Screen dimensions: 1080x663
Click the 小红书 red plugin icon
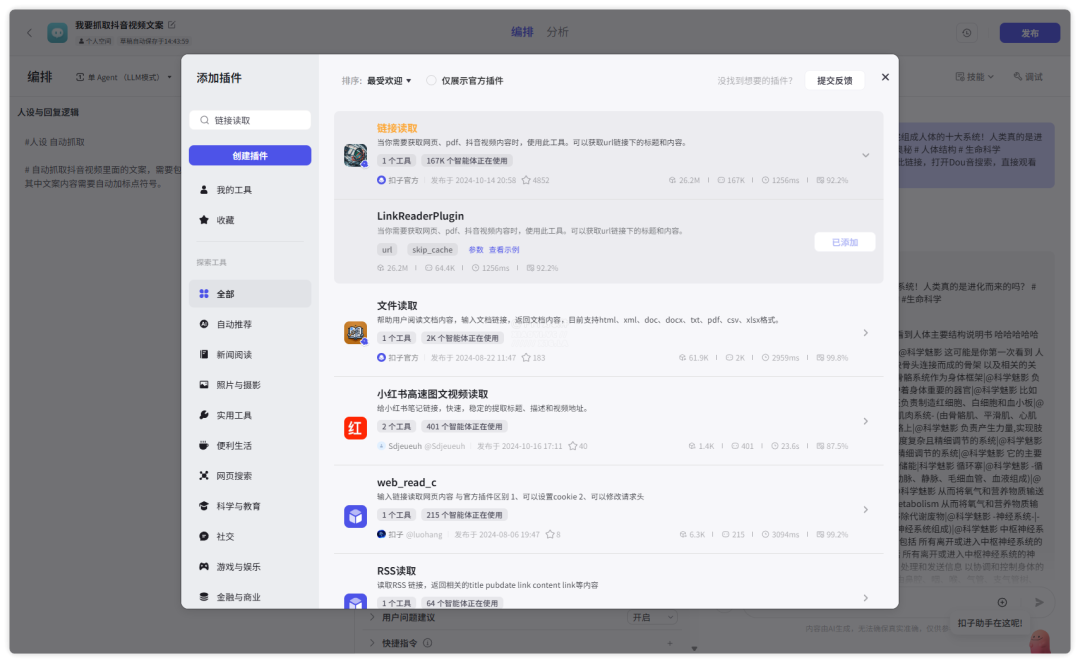355,428
